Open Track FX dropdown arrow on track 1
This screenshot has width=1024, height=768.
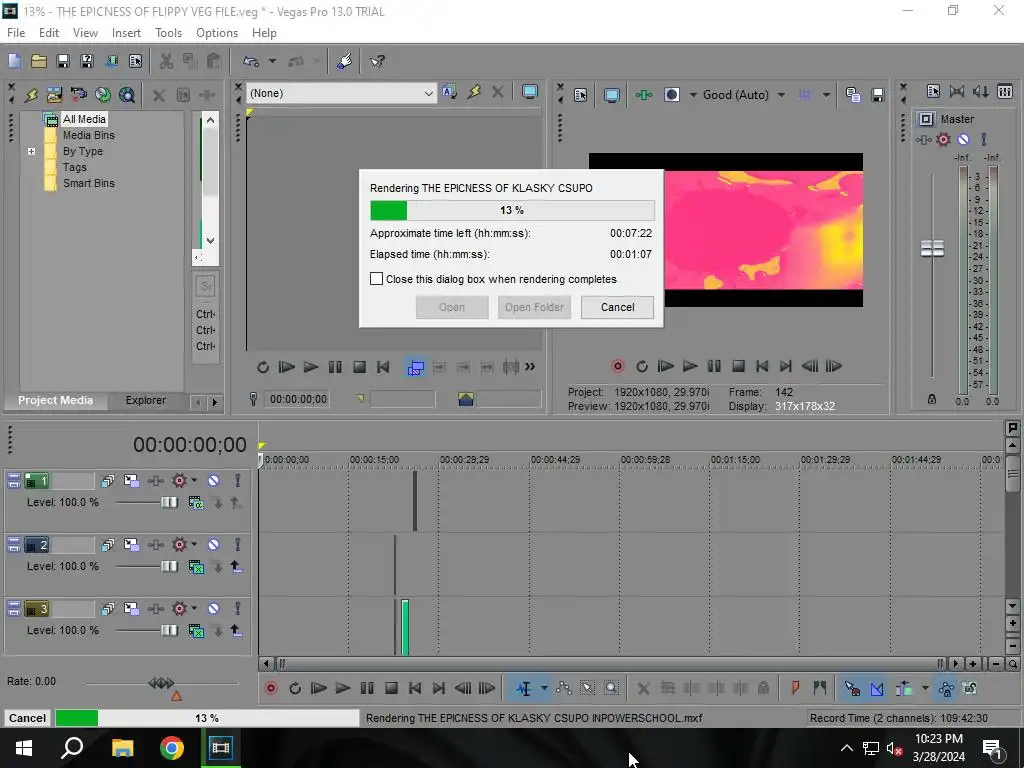194,481
